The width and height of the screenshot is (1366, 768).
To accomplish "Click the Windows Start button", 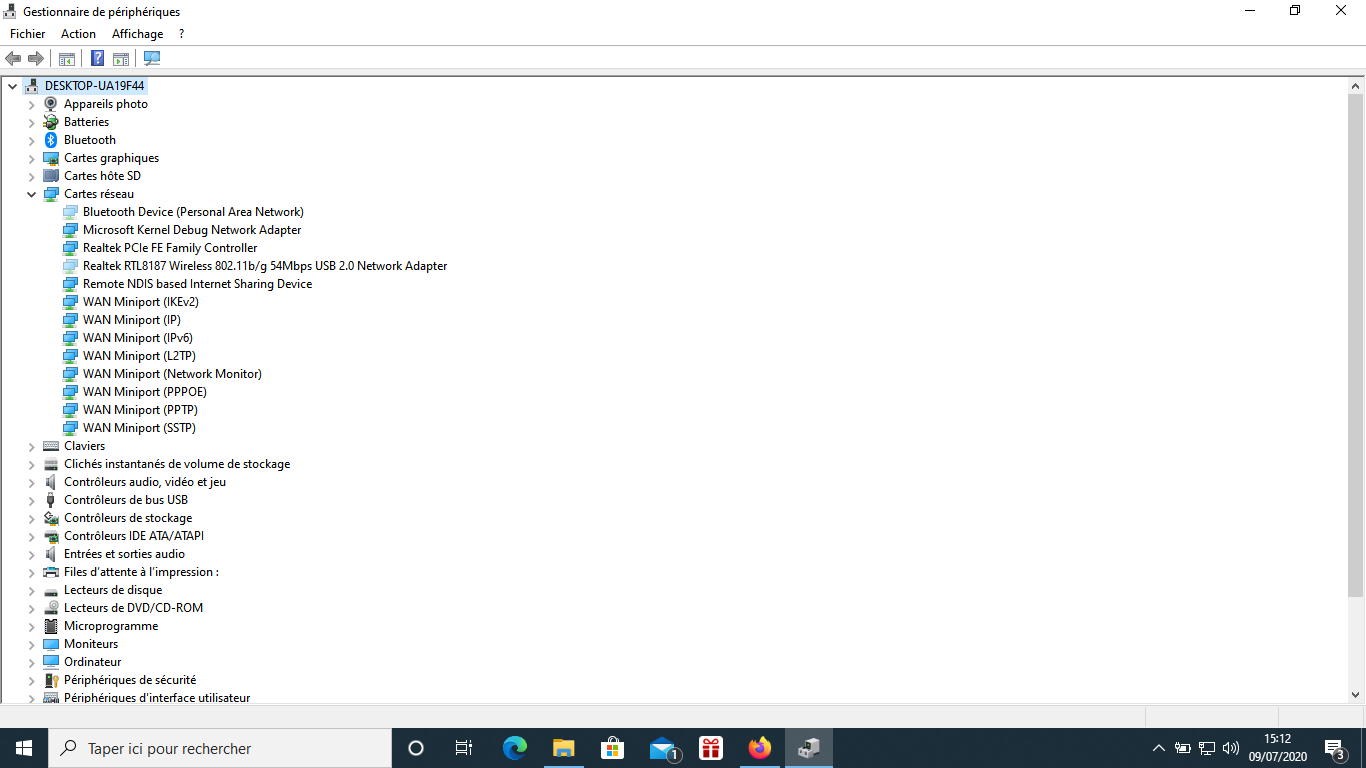I will click(x=24, y=748).
